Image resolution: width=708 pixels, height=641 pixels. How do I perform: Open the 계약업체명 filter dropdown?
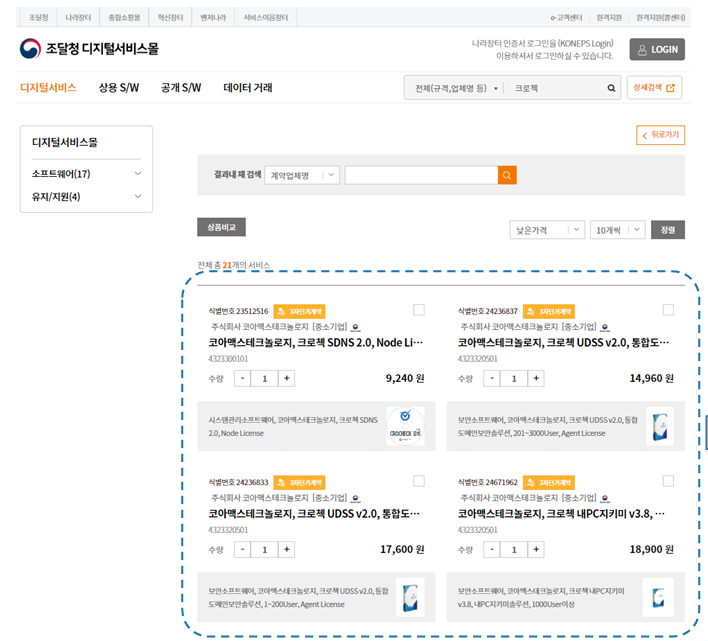point(302,175)
